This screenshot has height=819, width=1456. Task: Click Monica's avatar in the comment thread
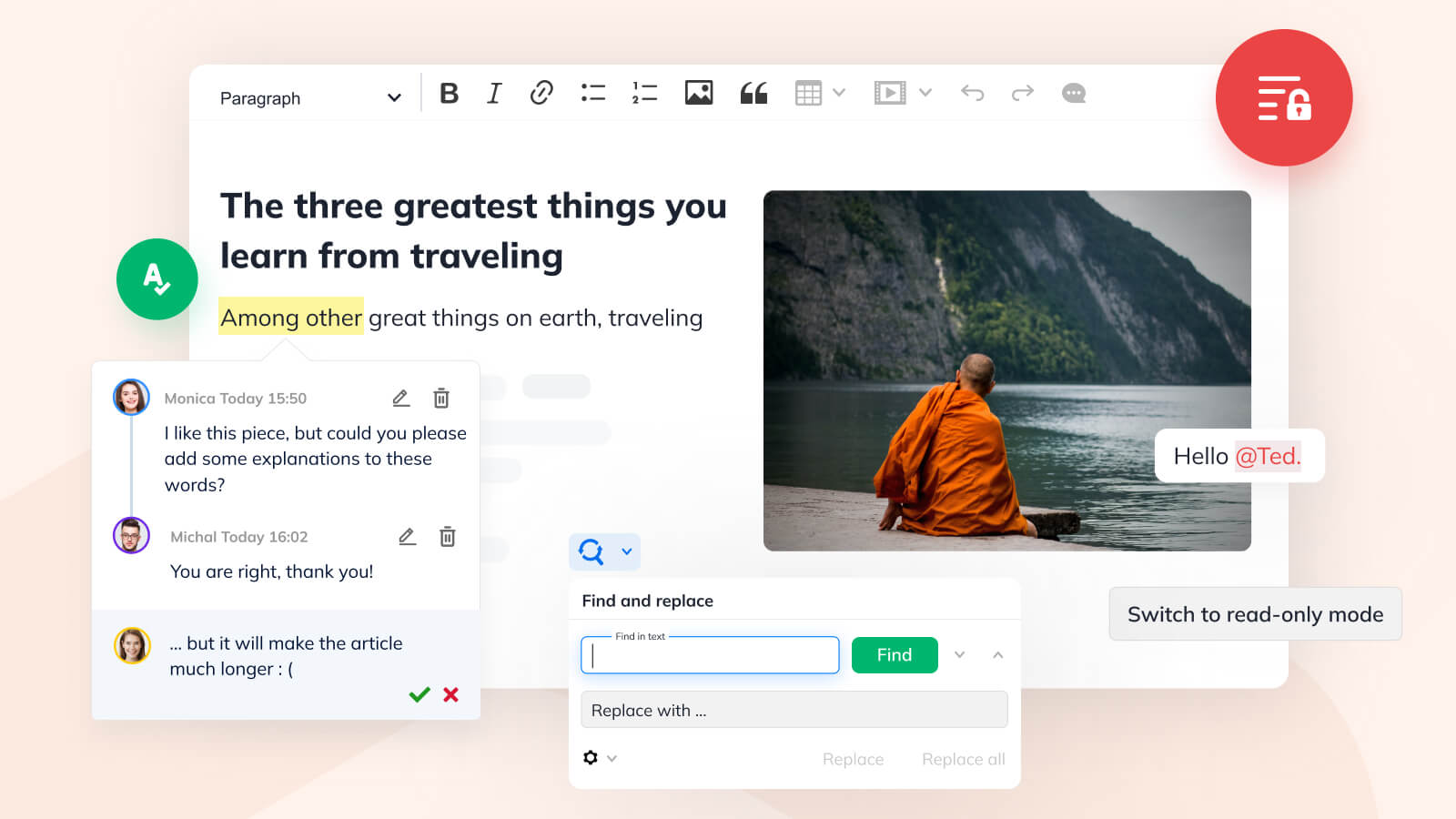[131, 398]
